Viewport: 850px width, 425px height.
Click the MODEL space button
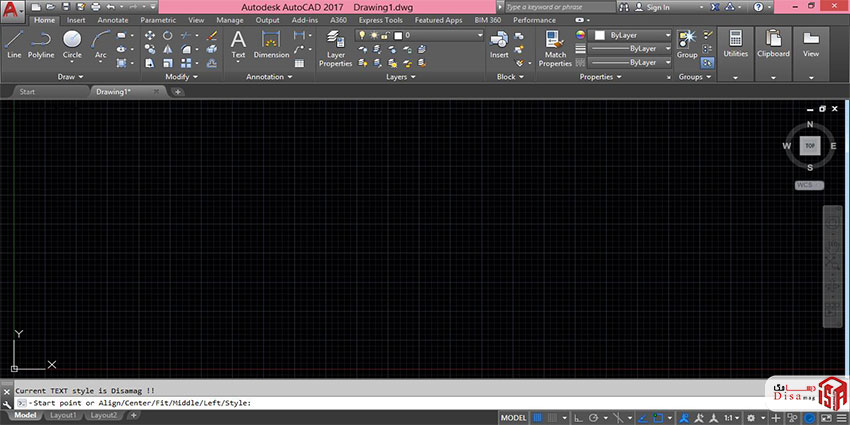[x=513, y=416]
